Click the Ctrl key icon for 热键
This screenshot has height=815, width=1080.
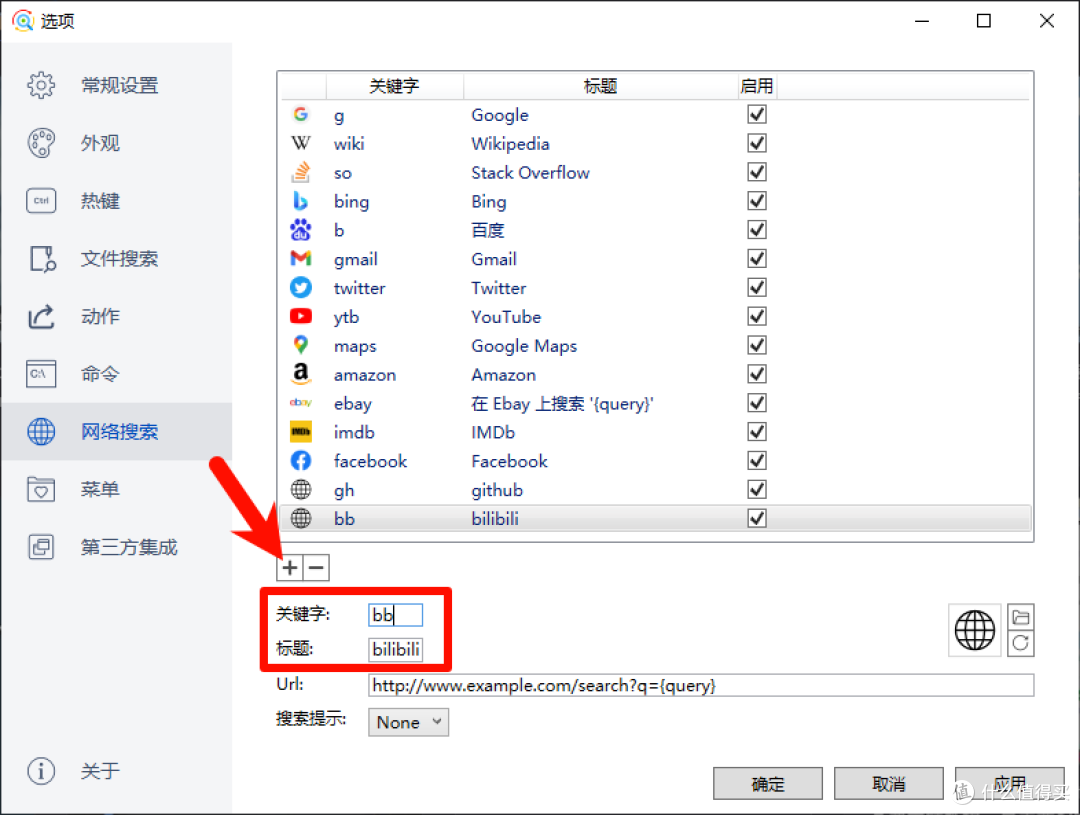(41, 201)
